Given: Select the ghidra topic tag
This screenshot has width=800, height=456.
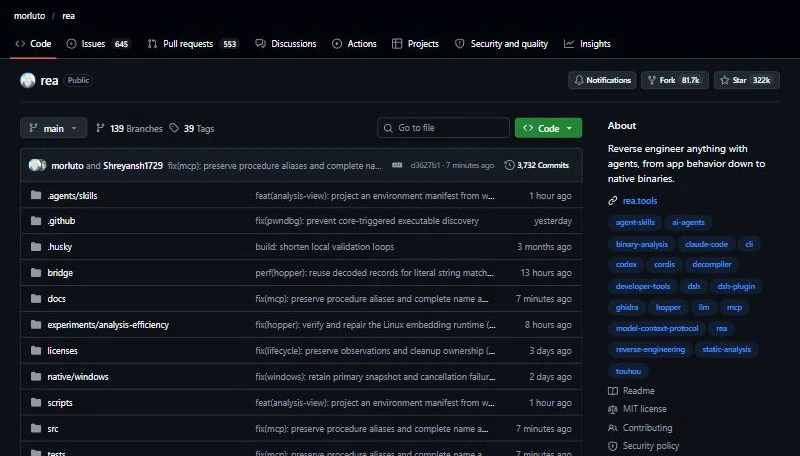Looking at the screenshot, I should [x=627, y=307].
